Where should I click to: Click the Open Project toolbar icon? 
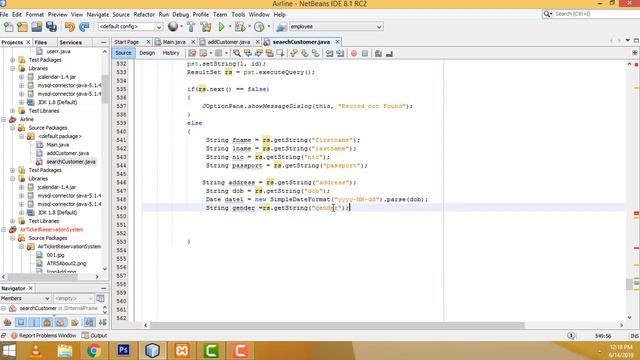coord(37,27)
